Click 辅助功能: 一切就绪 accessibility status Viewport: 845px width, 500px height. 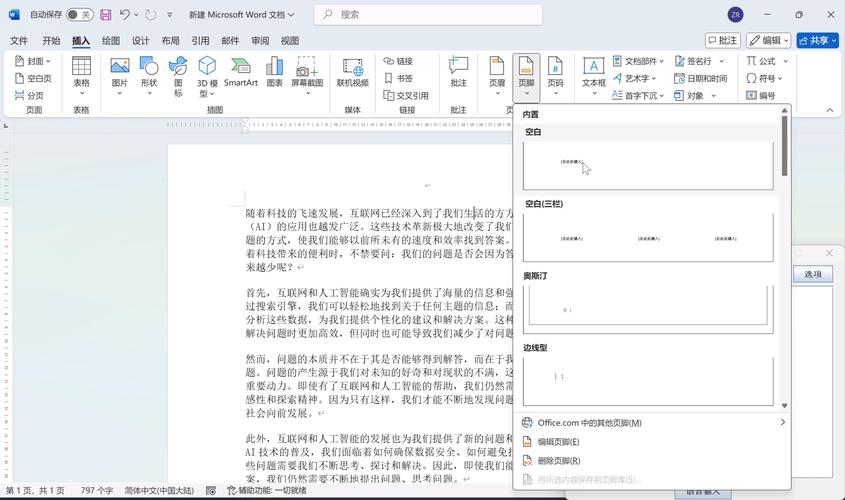(267, 490)
